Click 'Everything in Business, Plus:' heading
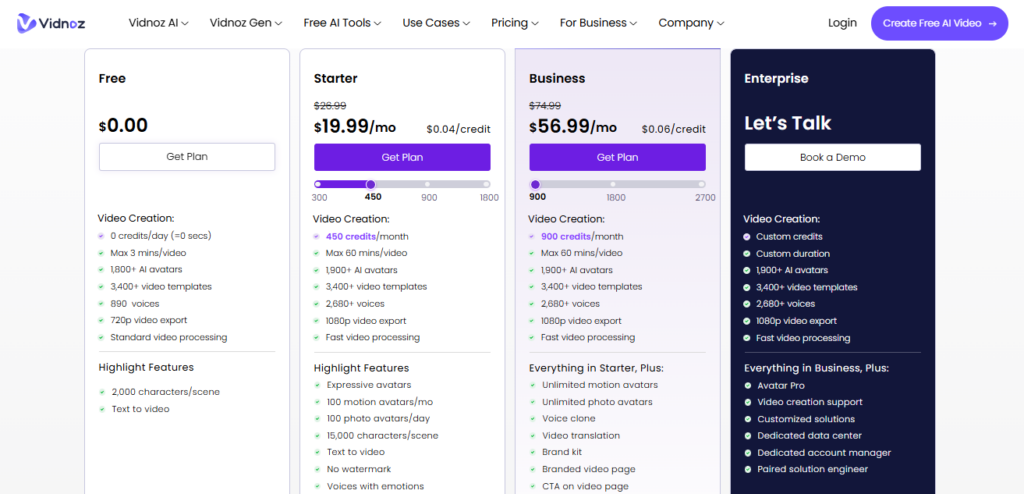Image resolution: width=1024 pixels, height=494 pixels. [816, 369]
